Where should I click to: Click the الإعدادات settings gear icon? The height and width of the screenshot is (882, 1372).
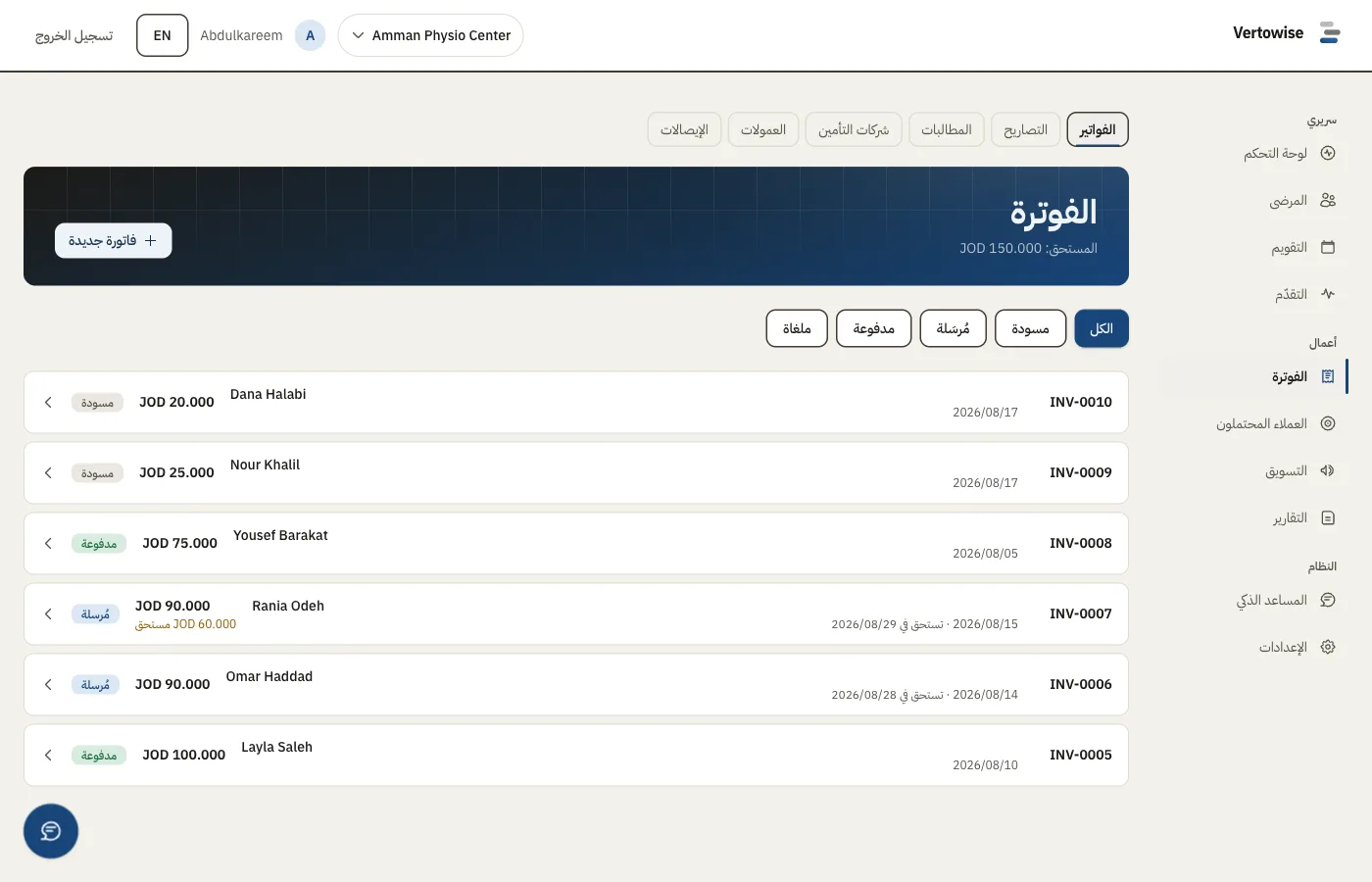[1328, 647]
